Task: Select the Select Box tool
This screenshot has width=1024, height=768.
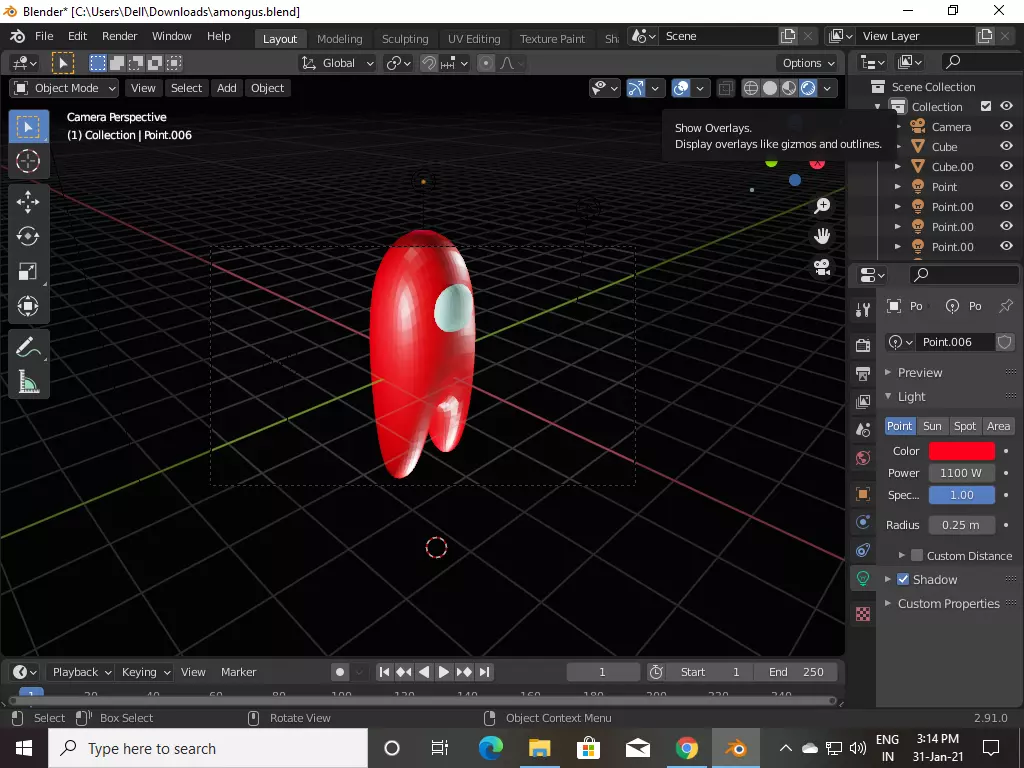Action: point(28,127)
